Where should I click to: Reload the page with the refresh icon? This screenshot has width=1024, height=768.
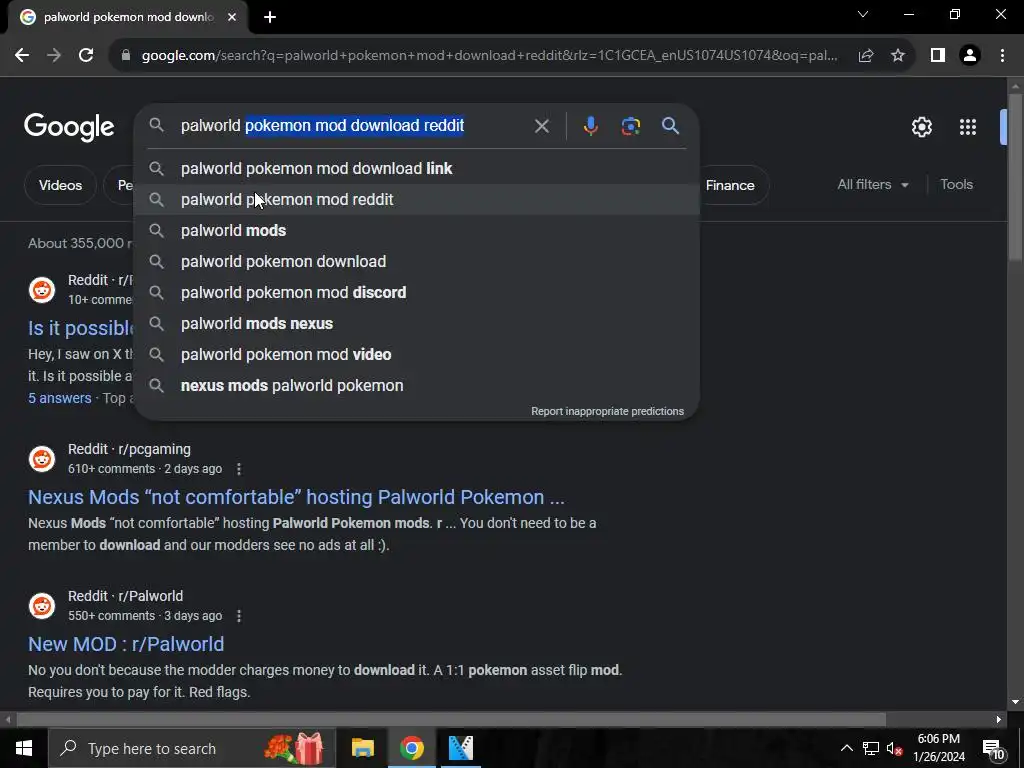pos(86,56)
